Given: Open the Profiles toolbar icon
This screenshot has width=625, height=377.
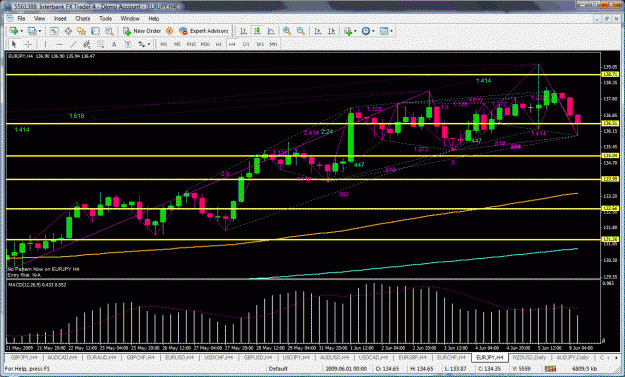Looking at the screenshot, I should 32,31.
